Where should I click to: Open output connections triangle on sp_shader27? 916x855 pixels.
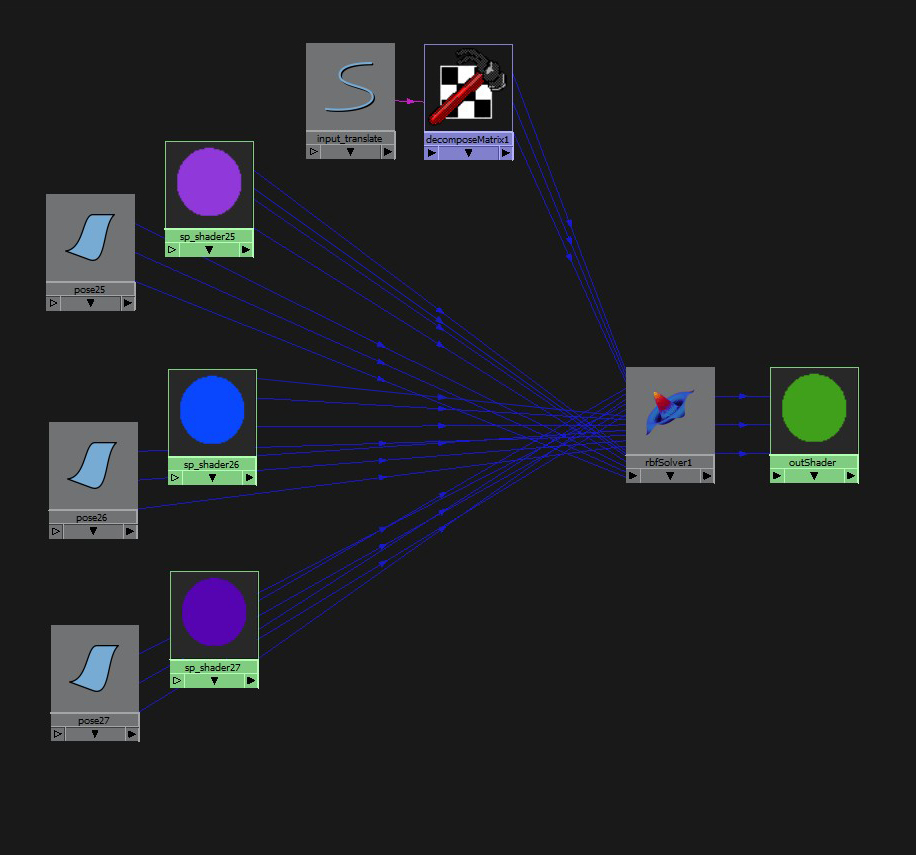click(251, 681)
